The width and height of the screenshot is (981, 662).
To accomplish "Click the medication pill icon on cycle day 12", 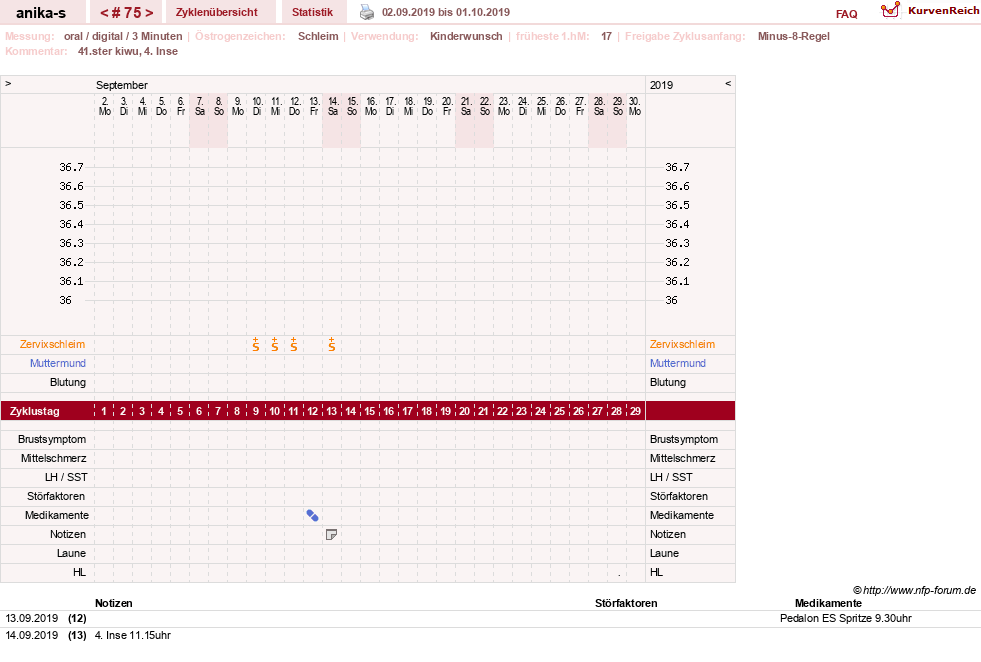I will coord(312,516).
